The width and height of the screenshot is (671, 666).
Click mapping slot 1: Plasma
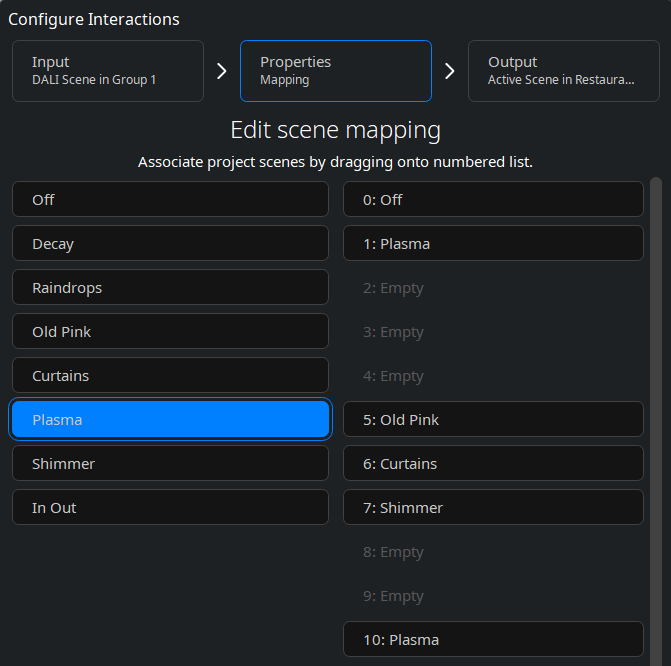(x=493, y=244)
